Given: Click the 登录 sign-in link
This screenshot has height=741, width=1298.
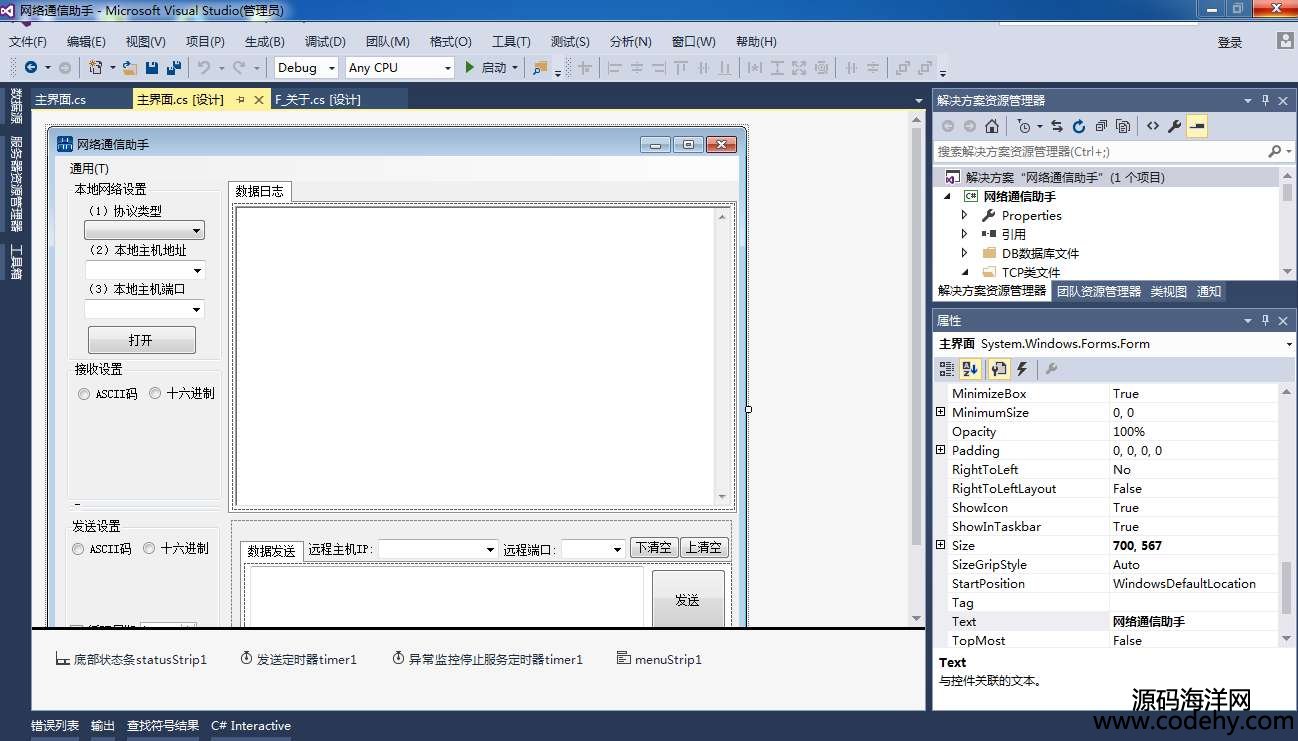Looking at the screenshot, I should [1230, 42].
